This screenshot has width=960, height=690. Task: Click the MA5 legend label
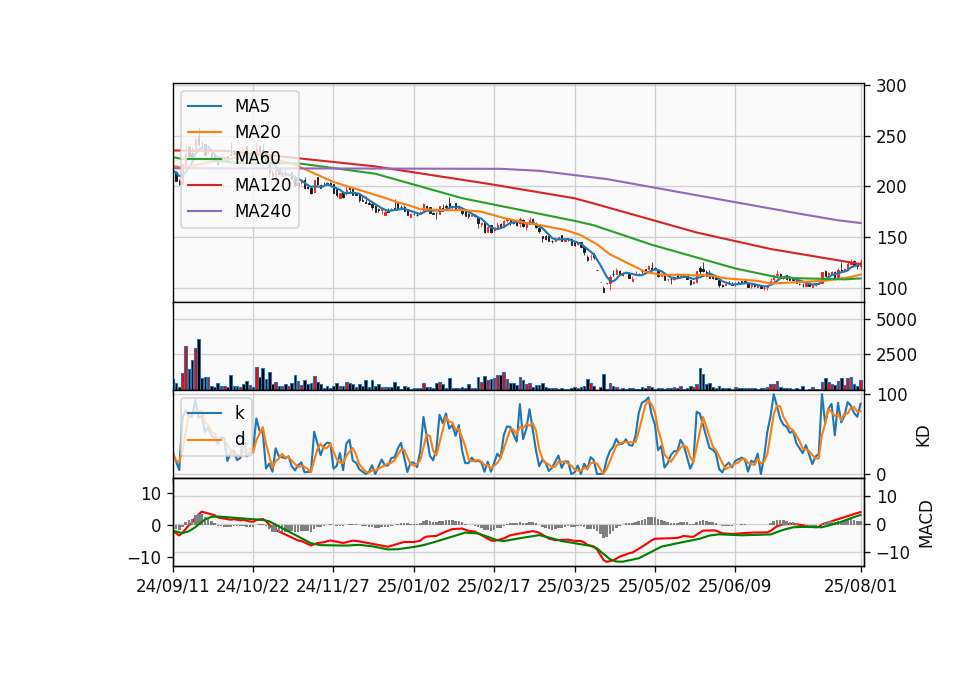[252, 106]
